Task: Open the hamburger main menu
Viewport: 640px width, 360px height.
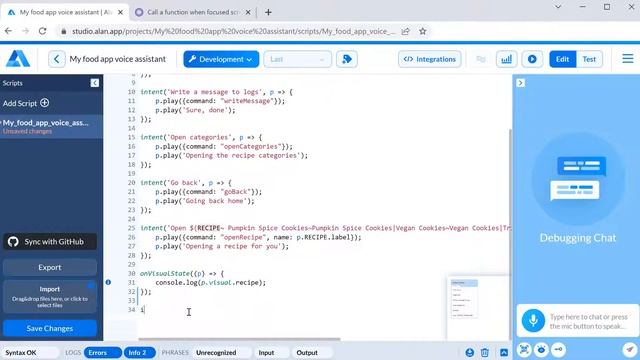Action: click(628, 59)
